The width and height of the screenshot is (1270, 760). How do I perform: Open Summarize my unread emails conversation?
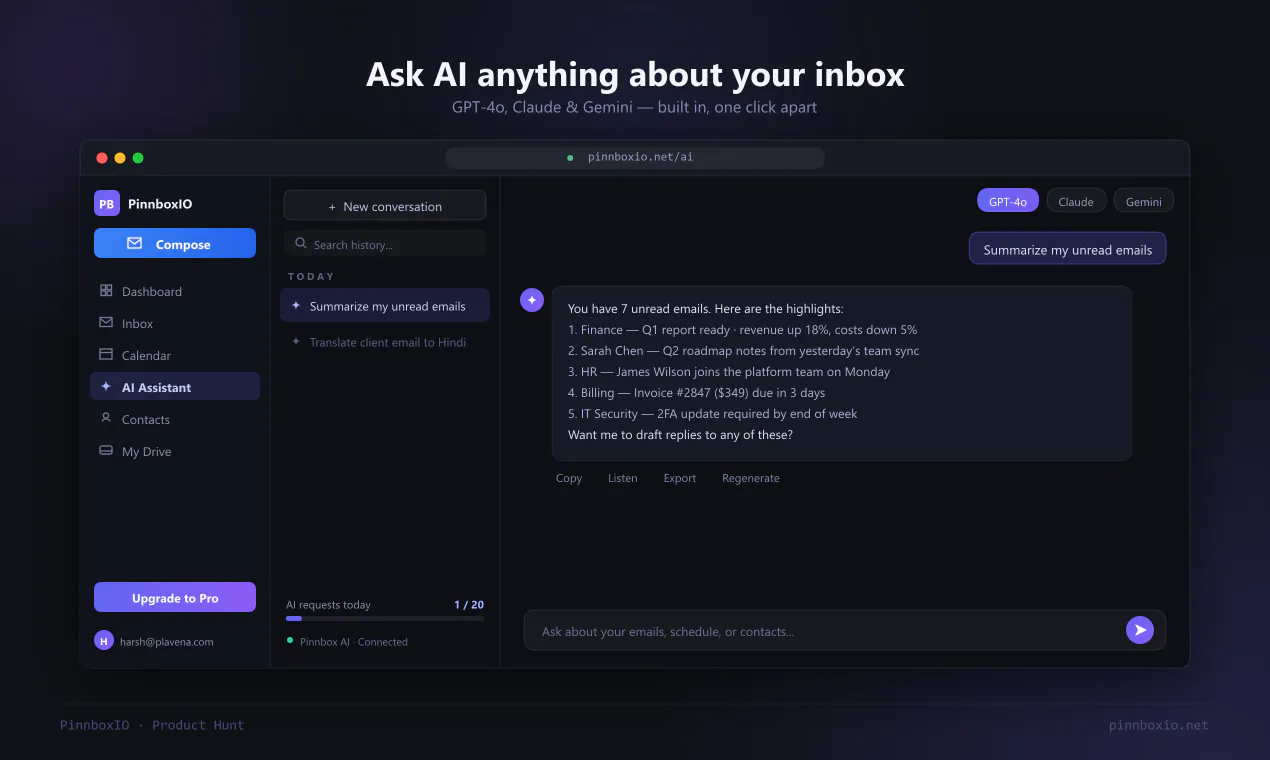pos(385,306)
